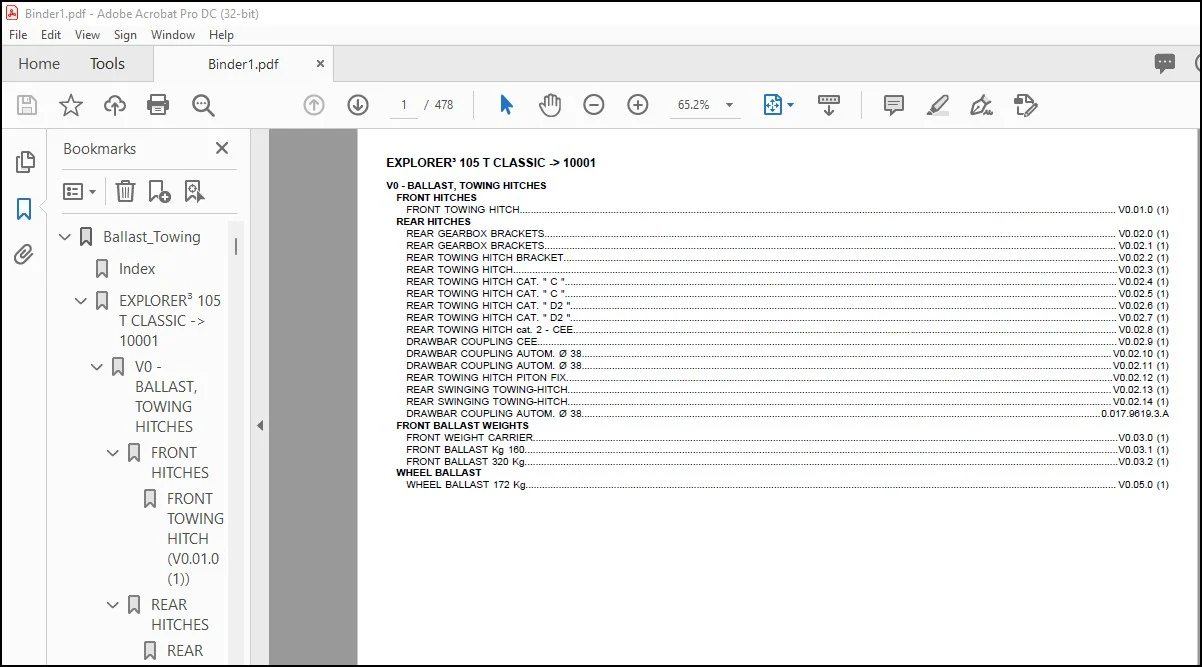Click the bookmarks panel scrollbar
The width and height of the screenshot is (1202, 667).
tap(236, 245)
